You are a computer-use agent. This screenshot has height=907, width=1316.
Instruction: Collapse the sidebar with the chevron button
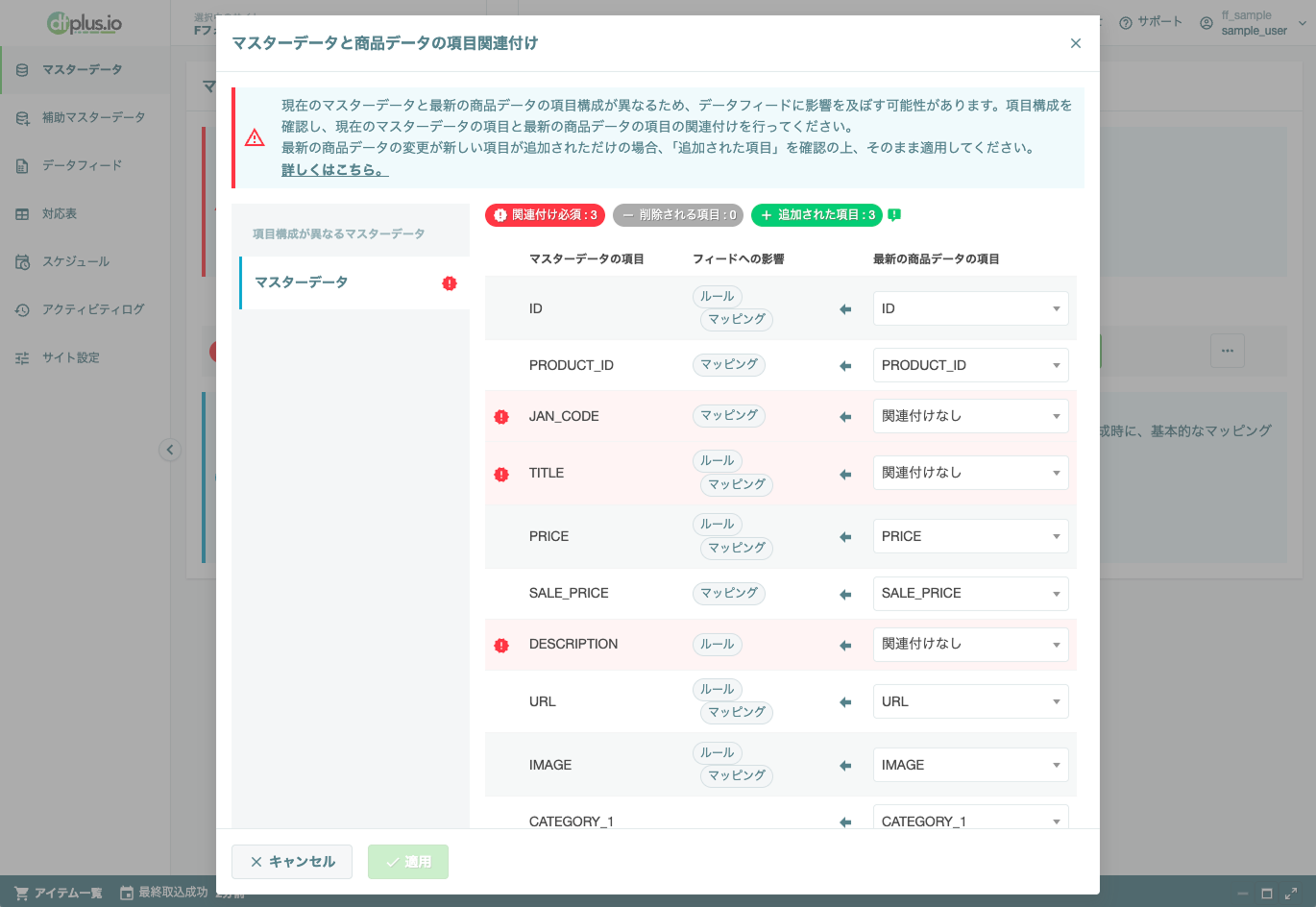click(170, 450)
